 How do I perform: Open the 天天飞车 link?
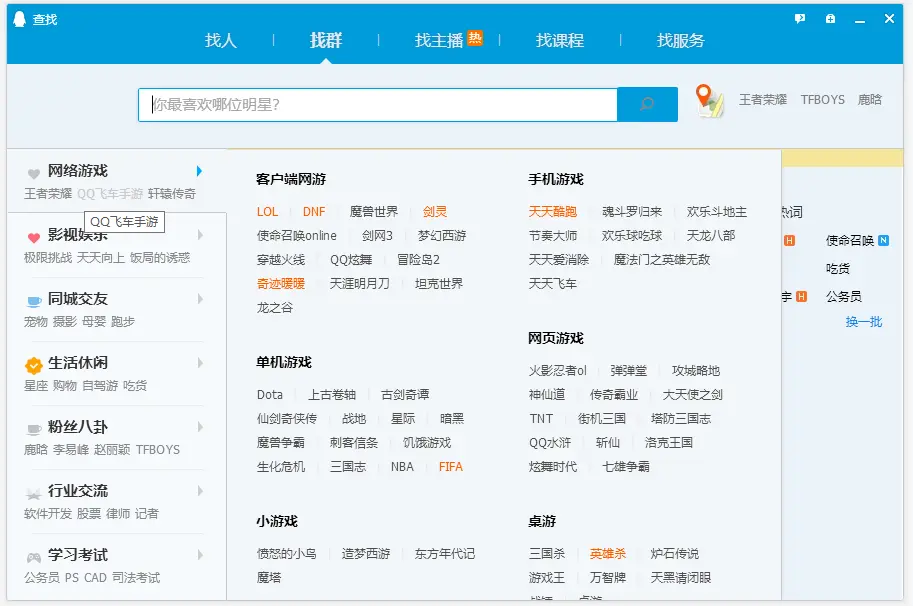coord(553,283)
